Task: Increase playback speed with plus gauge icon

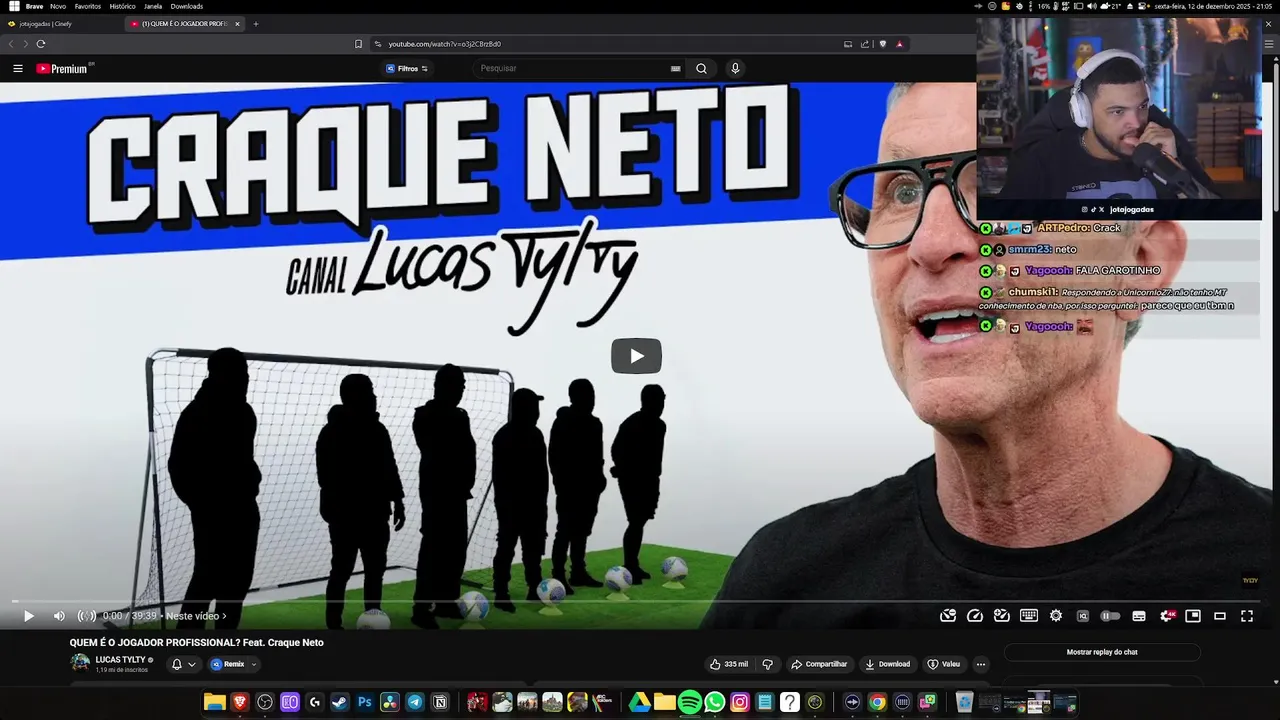Action: [x=1001, y=616]
